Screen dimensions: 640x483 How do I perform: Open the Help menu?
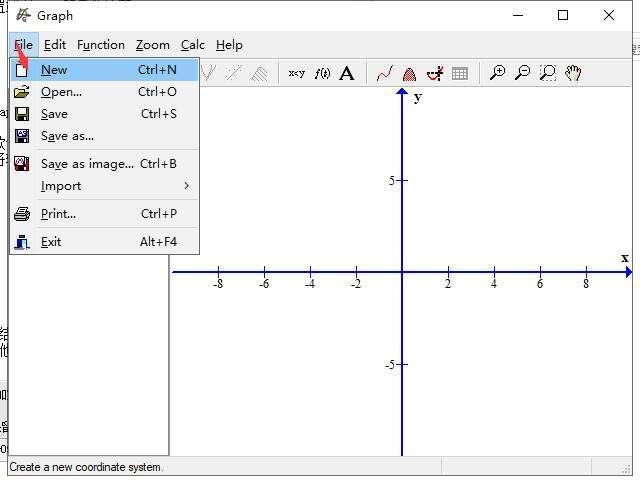229,45
